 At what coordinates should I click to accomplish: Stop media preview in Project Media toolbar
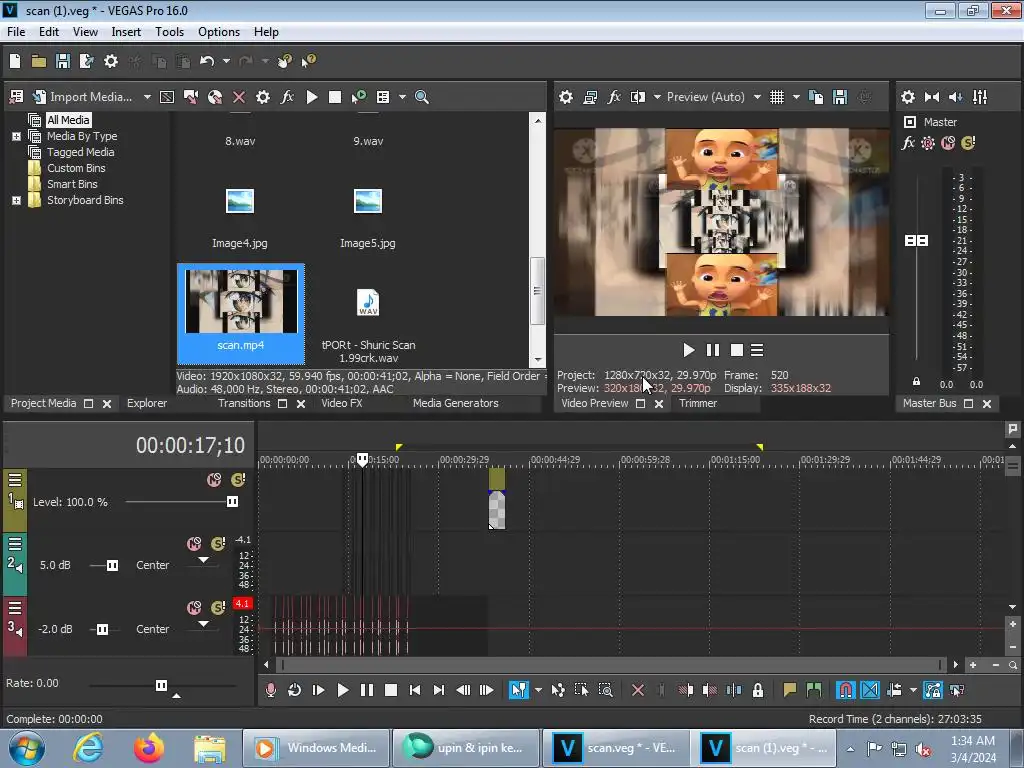[x=335, y=97]
